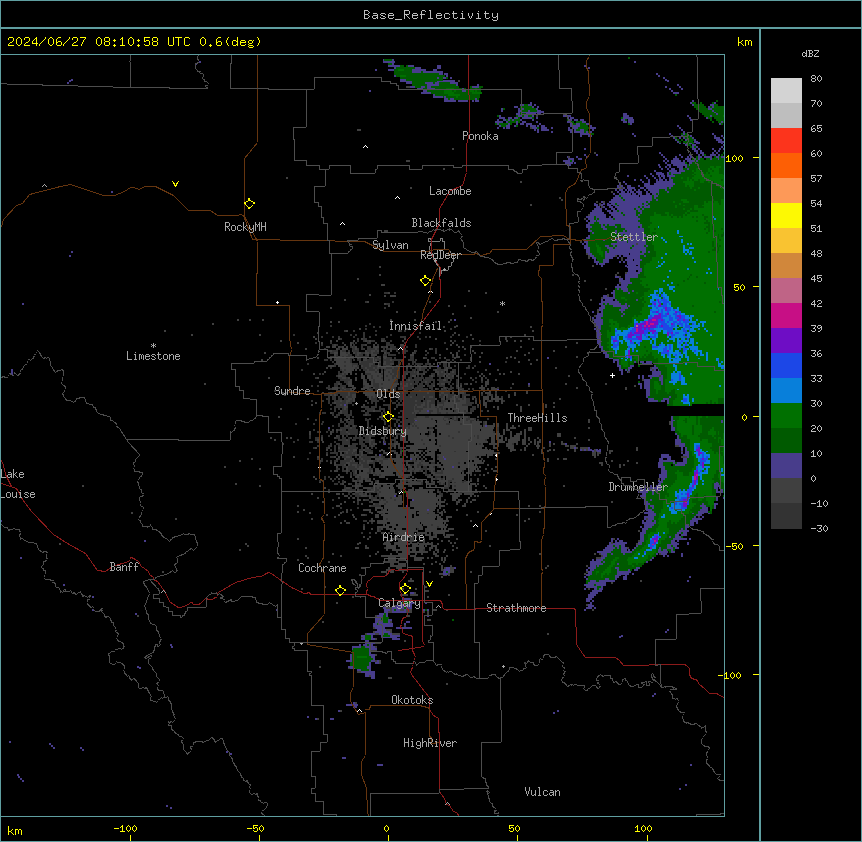Click the Innisfail label

pyautogui.click(x=415, y=326)
